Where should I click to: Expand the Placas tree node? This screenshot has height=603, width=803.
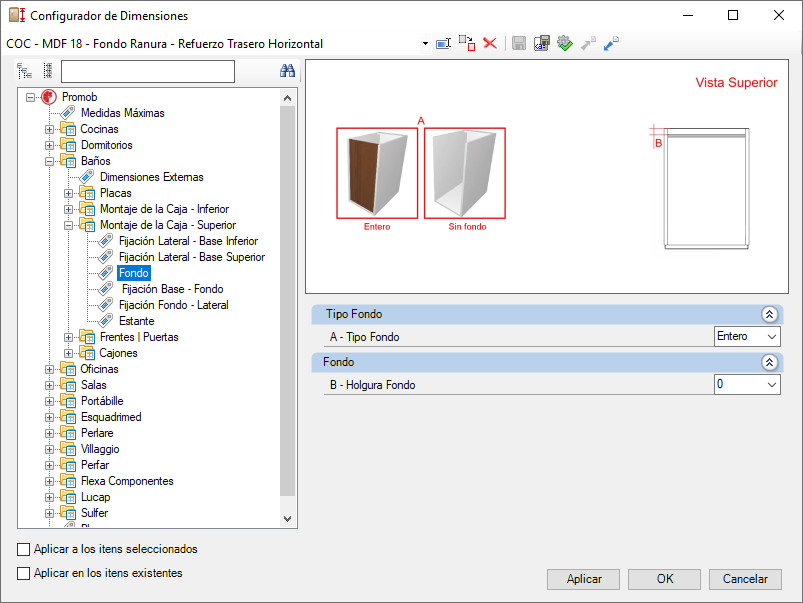tap(68, 193)
